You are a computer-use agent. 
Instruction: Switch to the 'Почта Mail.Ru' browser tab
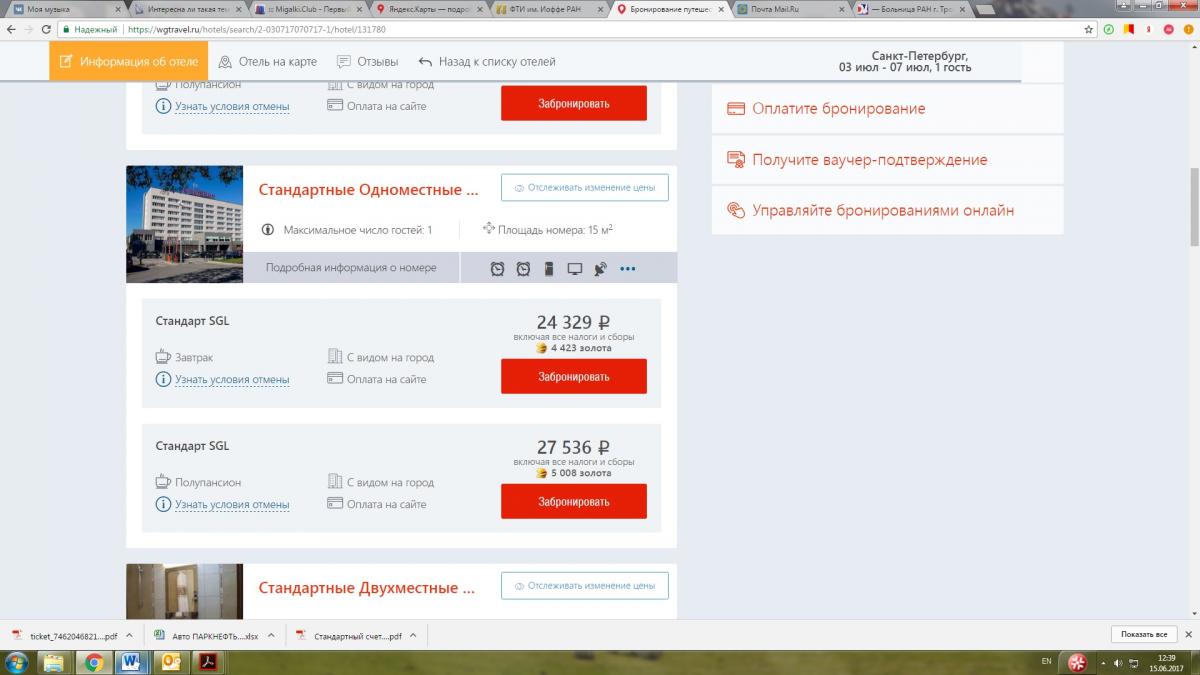(790, 9)
